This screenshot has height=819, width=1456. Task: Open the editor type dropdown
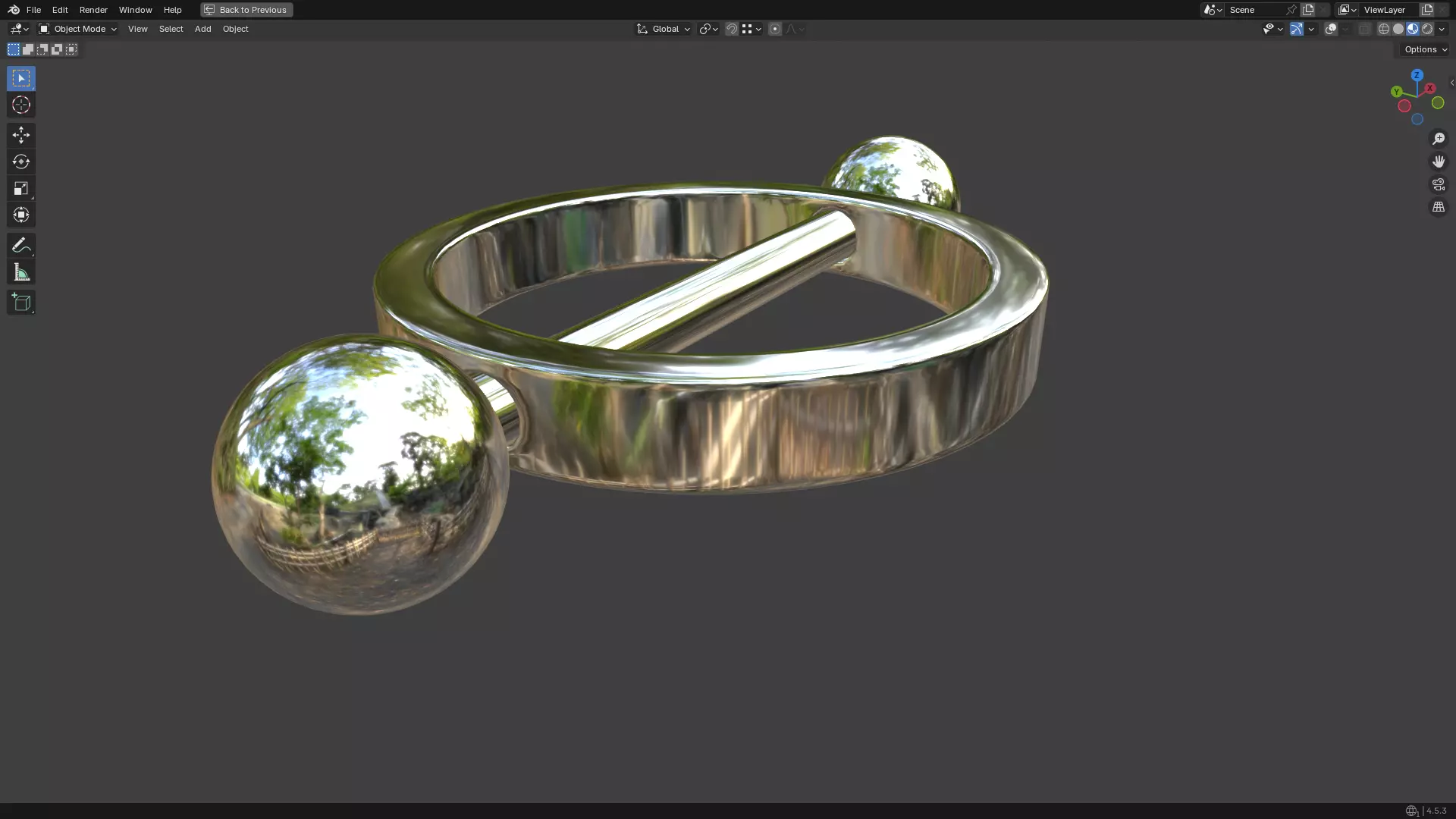tap(19, 29)
